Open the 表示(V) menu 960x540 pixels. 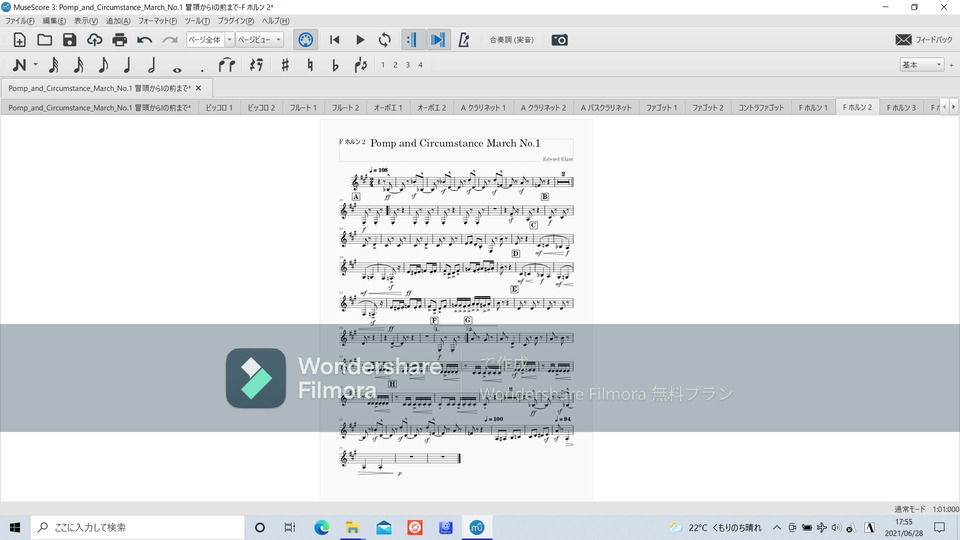tap(86, 21)
